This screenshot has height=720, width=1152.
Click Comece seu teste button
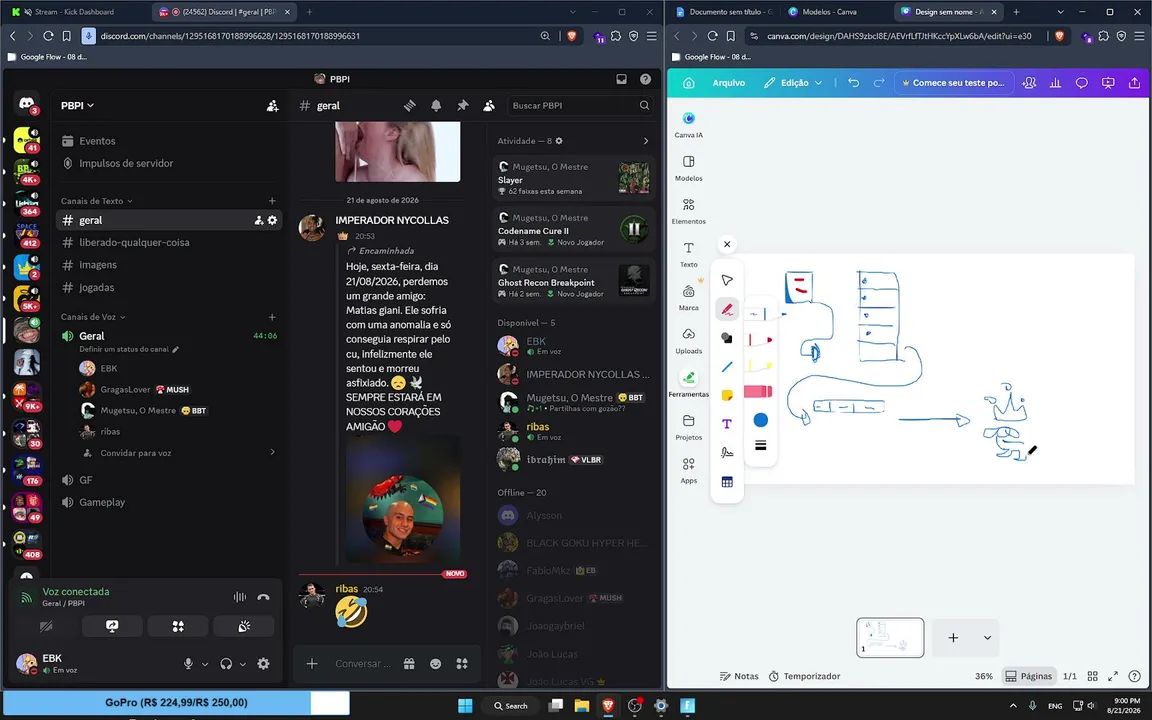[952, 83]
